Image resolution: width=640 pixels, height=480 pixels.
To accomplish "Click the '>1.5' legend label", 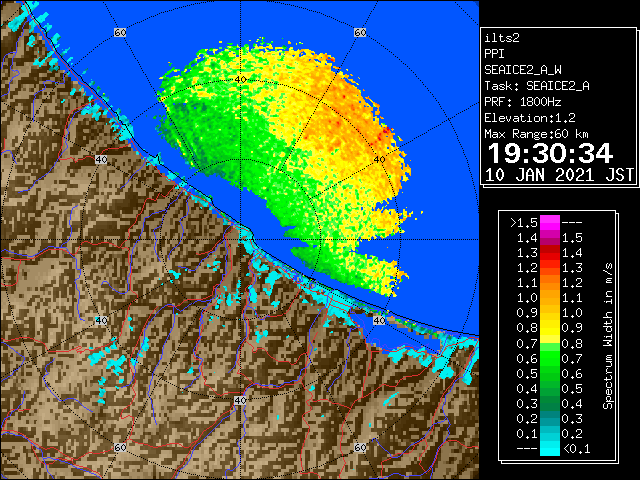I will [x=524, y=223].
